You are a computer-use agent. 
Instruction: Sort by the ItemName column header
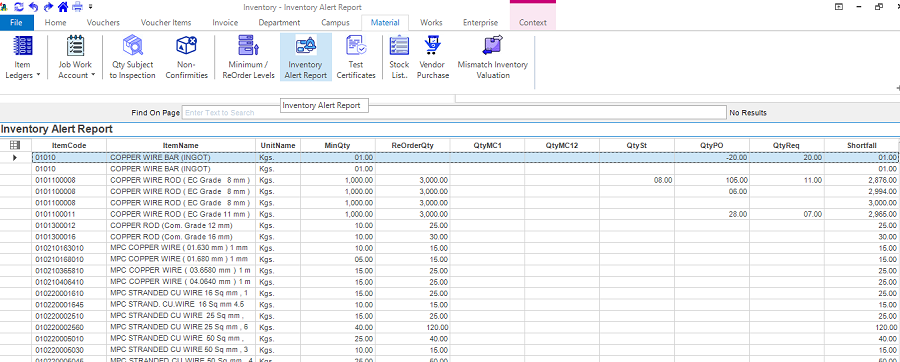(181, 146)
